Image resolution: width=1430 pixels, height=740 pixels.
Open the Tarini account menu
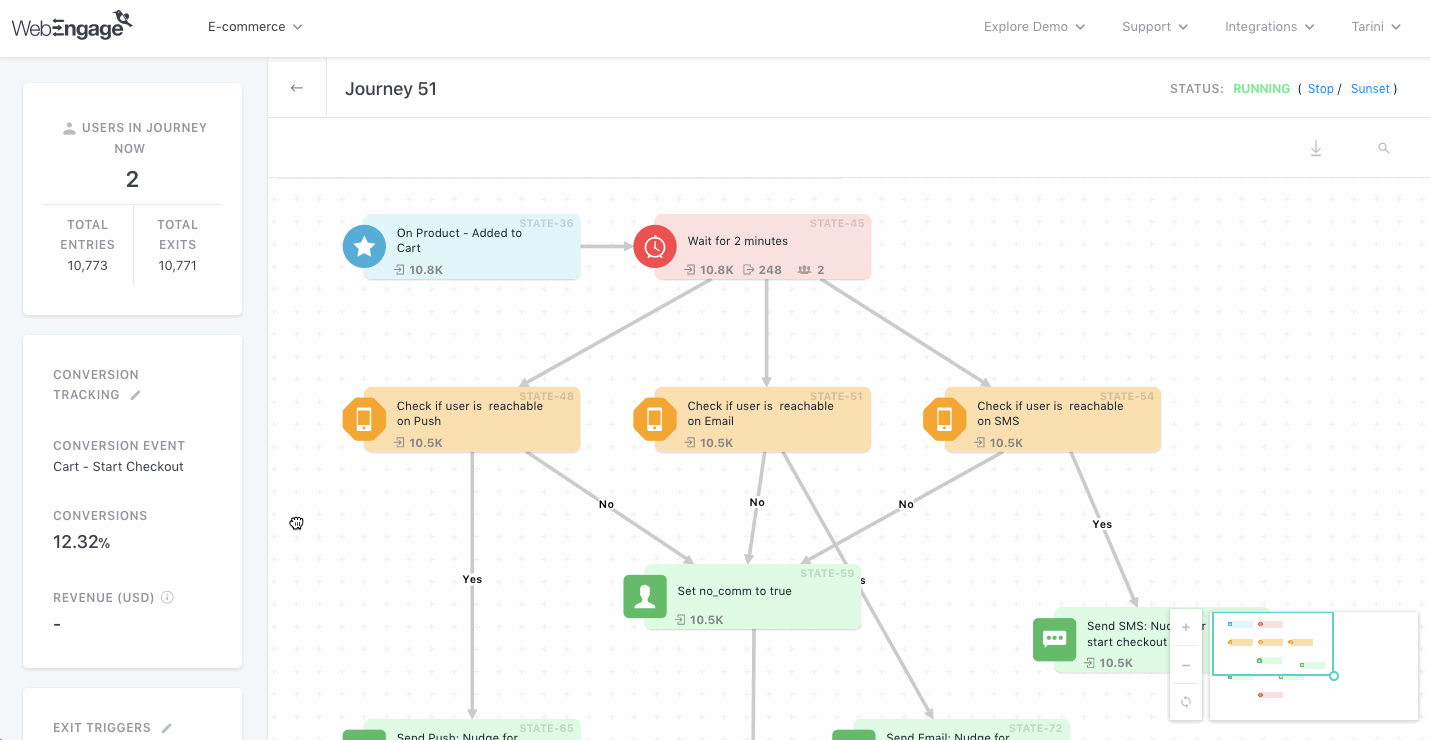pyautogui.click(x=1376, y=27)
